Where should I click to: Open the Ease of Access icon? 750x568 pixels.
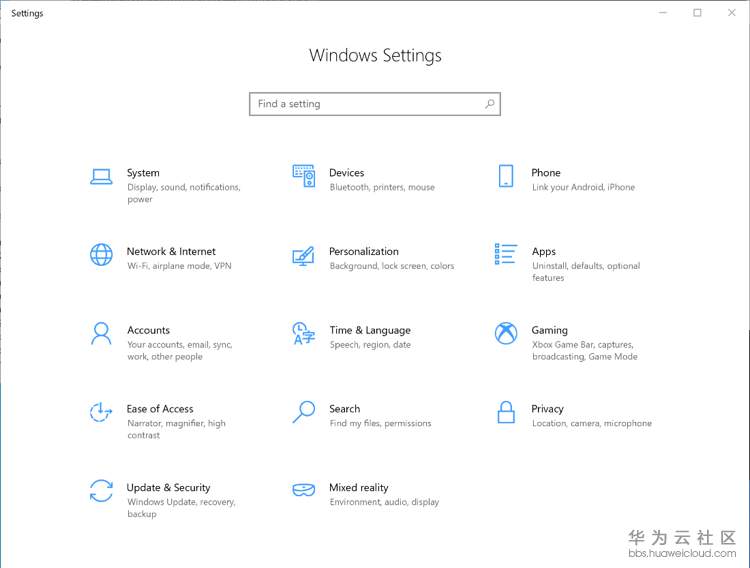[x=101, y=411]
